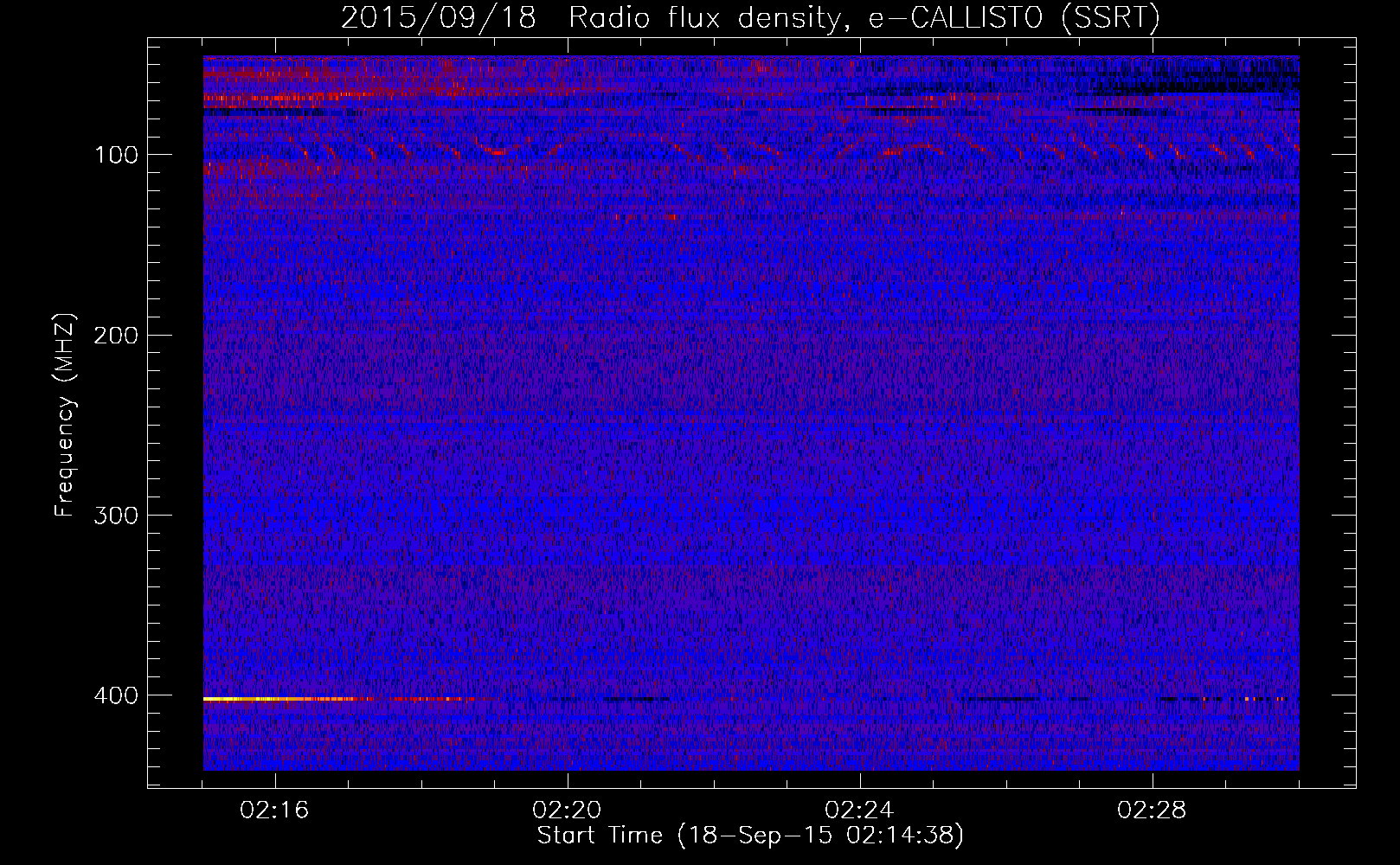Click the 02:28 time tick label
1400x865 pixels.
pyautogui.click(x=1153, y=811)
